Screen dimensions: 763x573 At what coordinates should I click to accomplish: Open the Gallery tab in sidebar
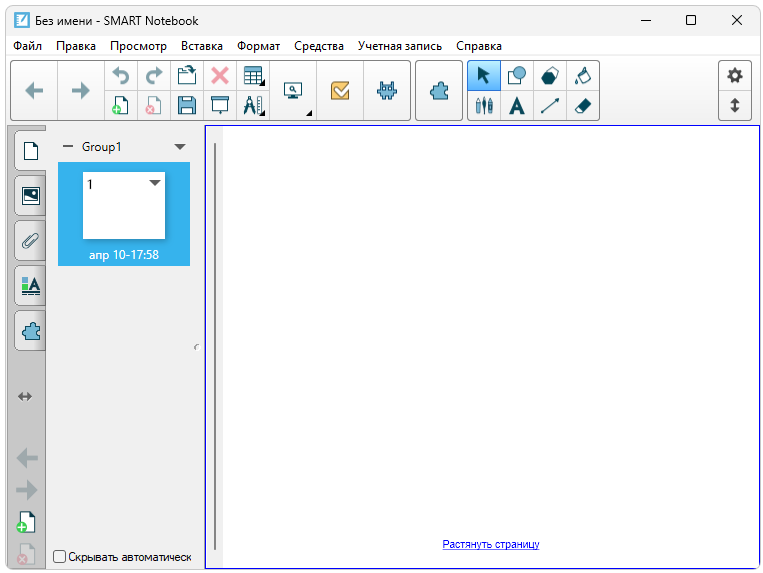tap(31, 196)
